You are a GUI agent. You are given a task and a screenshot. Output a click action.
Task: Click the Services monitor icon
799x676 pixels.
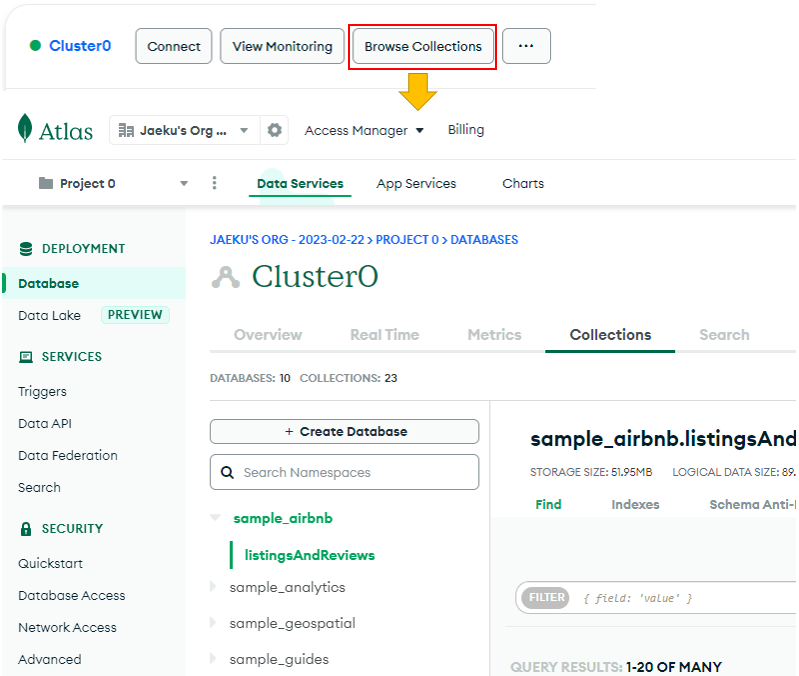tap(25, 357)
